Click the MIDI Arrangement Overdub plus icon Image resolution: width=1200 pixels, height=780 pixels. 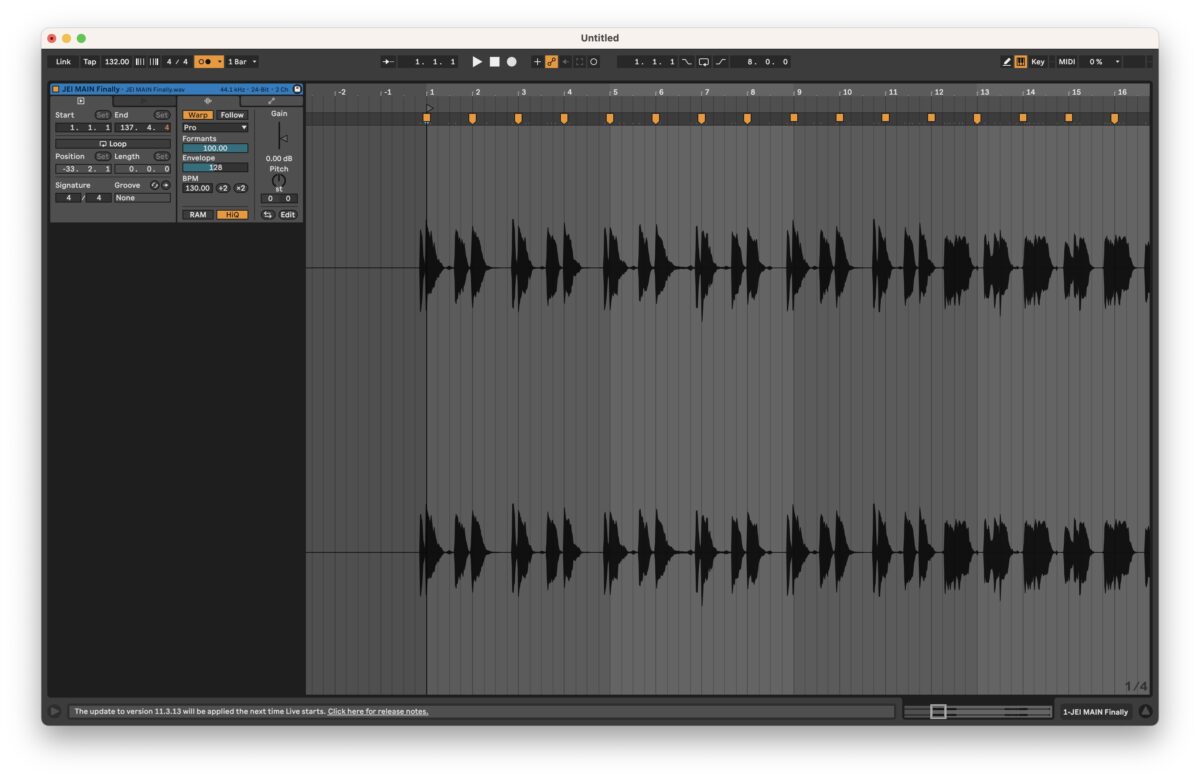pyautogui.click(x=537, y=62)
